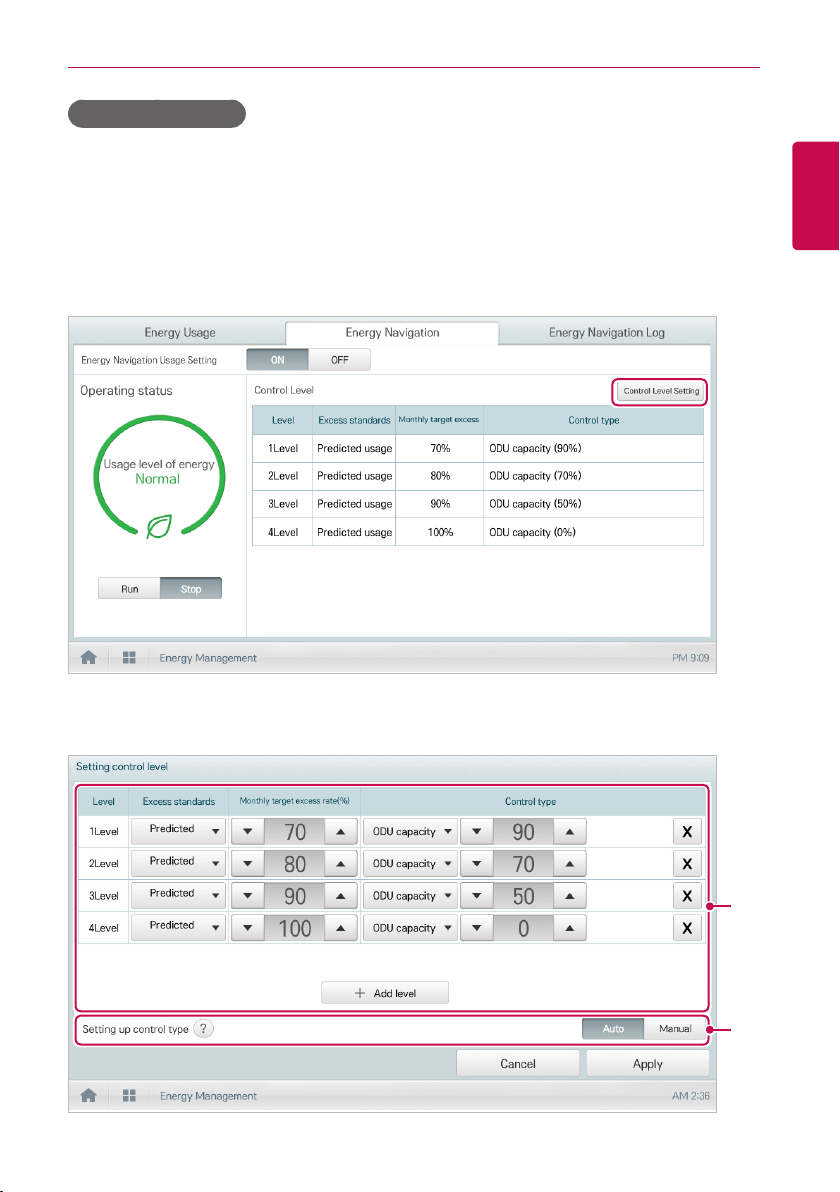Viewport: 840px width, 1192px height.
Task: Open 3Level Predicted excess standards dropdown
Action: [178, 895]
